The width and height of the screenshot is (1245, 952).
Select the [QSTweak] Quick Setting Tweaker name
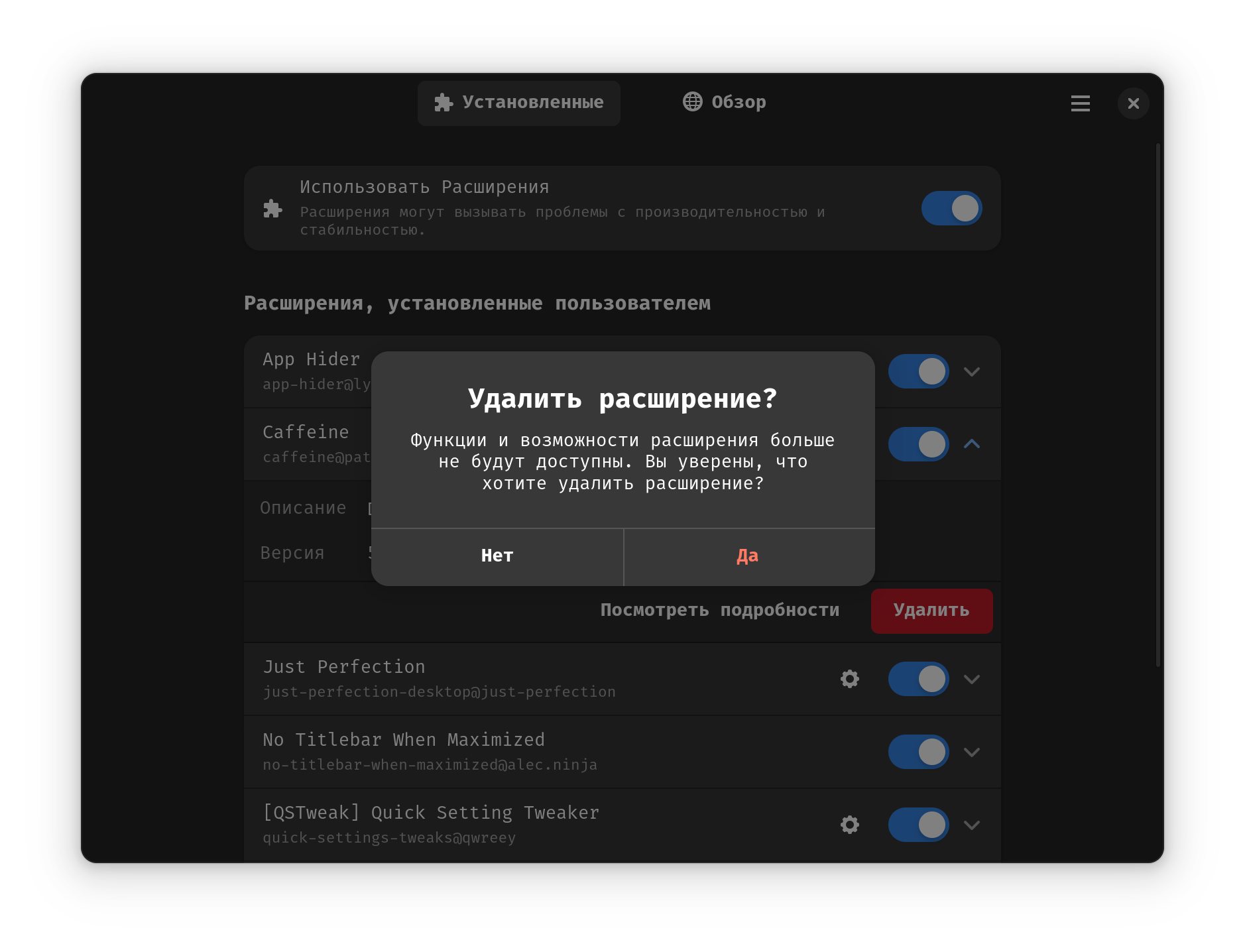click(x=431, y=813)
